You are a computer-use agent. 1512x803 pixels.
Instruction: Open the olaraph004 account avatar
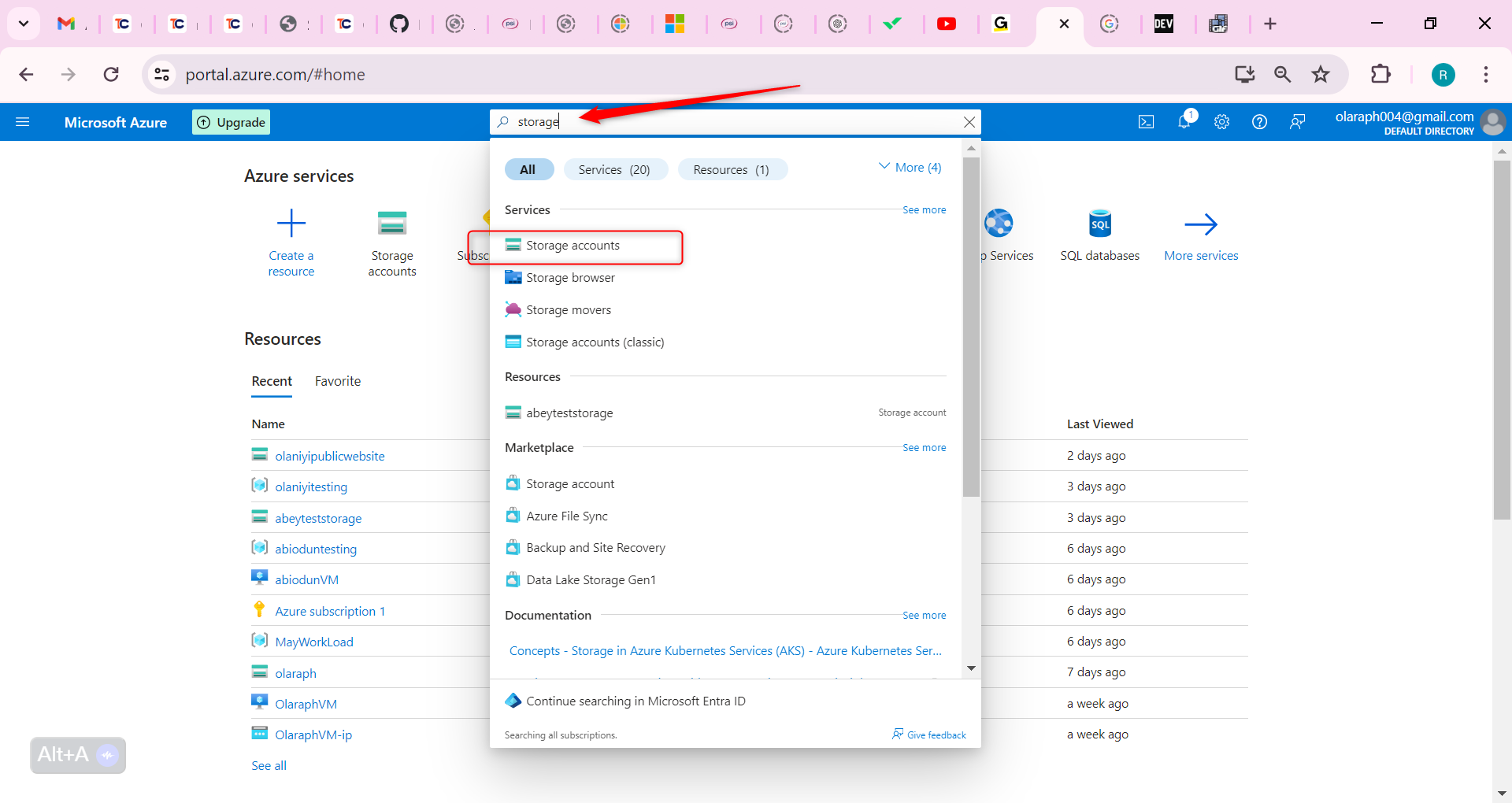coord(1493,122)
